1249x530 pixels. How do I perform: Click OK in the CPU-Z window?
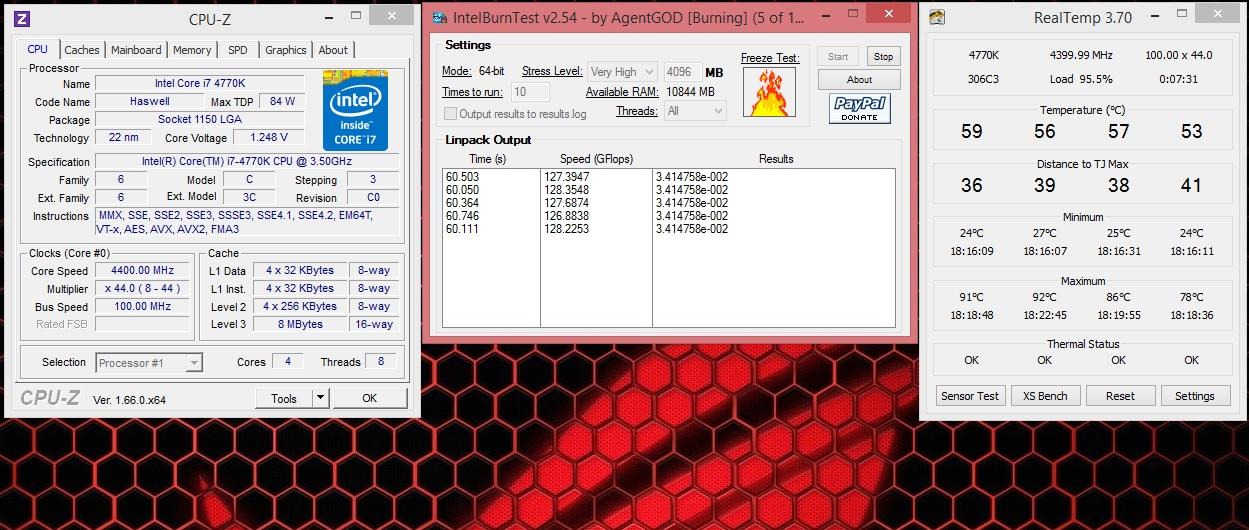click(x=369, y=398)
